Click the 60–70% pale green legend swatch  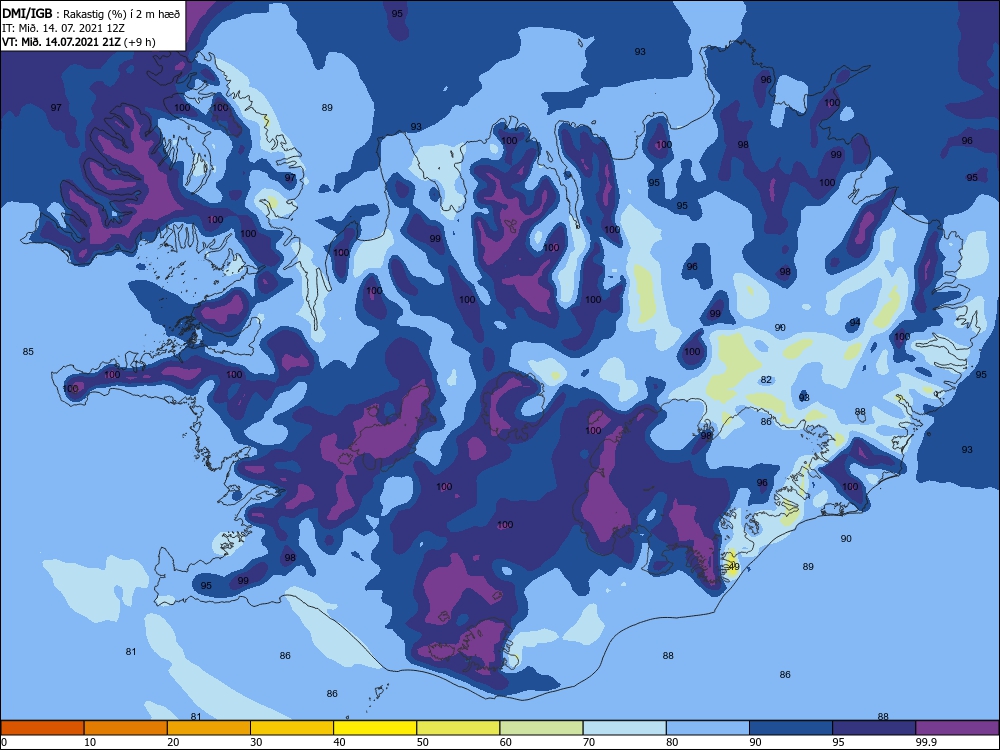tap(541, 728)
